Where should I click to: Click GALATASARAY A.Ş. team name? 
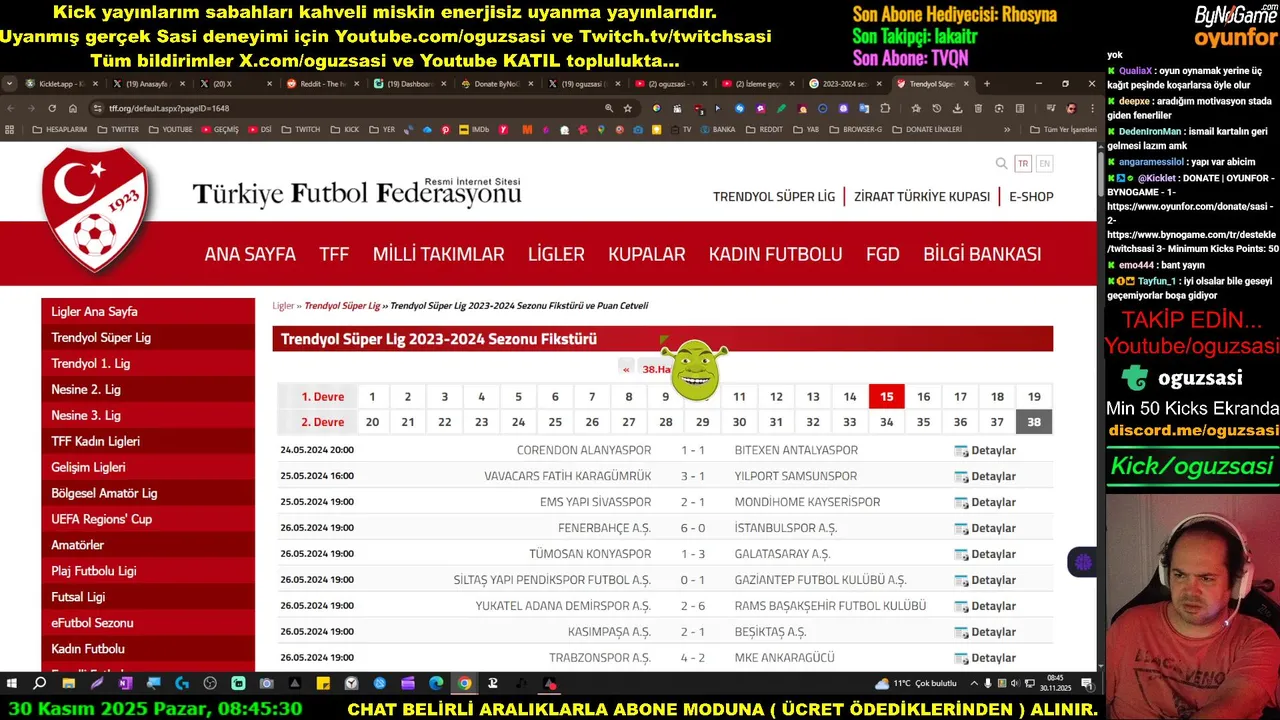pos(782,554)
